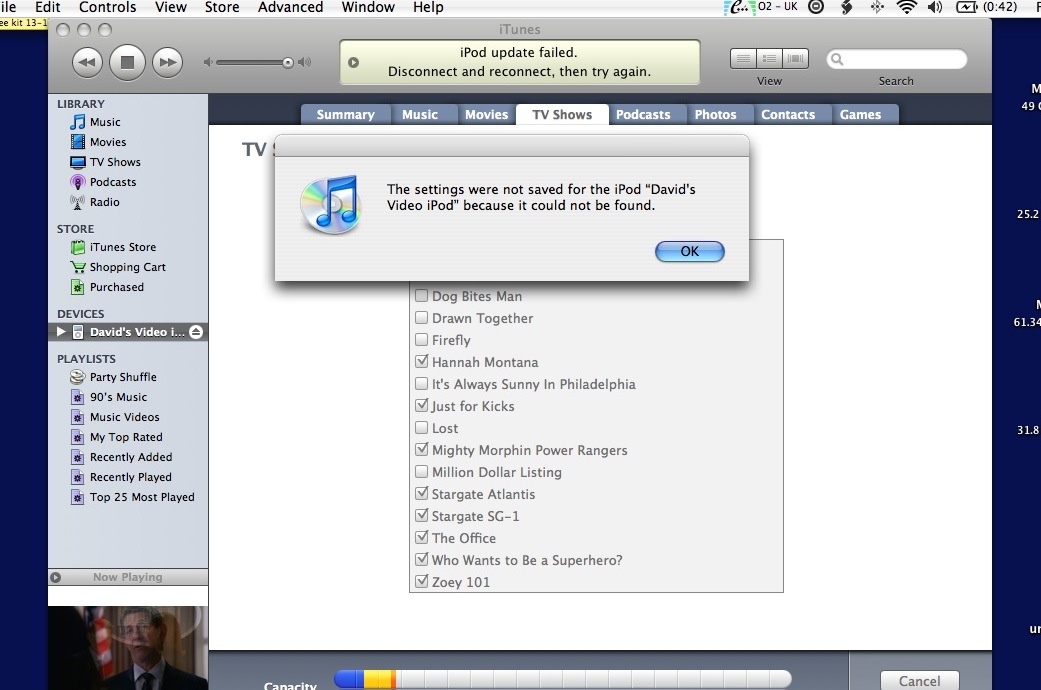Check the Dog Bites Man checkbox

[x=421, y=296]
